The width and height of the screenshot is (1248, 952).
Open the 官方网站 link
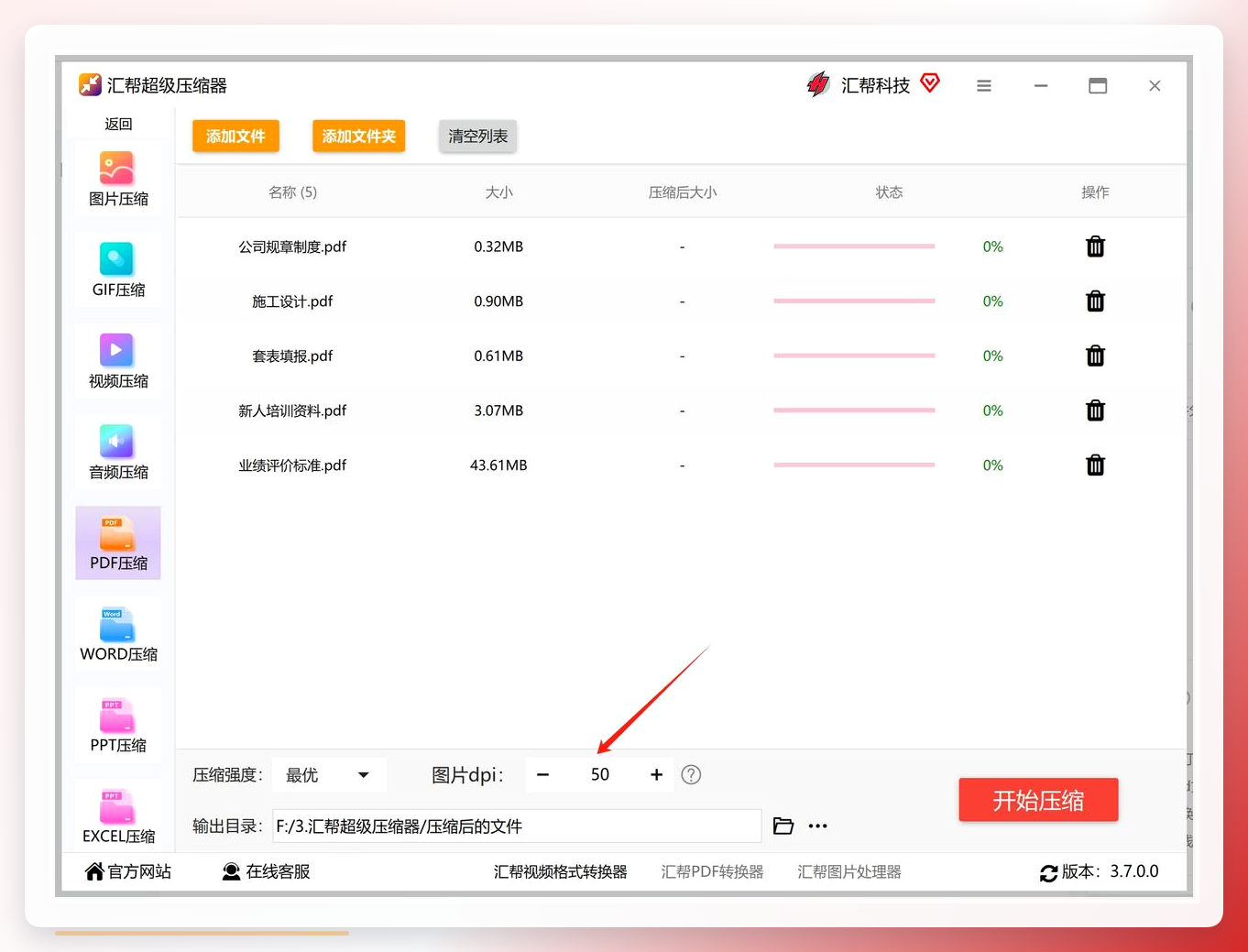[128, 871]
